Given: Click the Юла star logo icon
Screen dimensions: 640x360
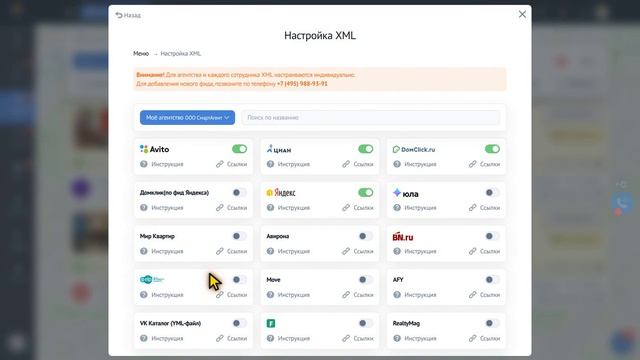Looking at the screenshot, I should pos(397,192).
